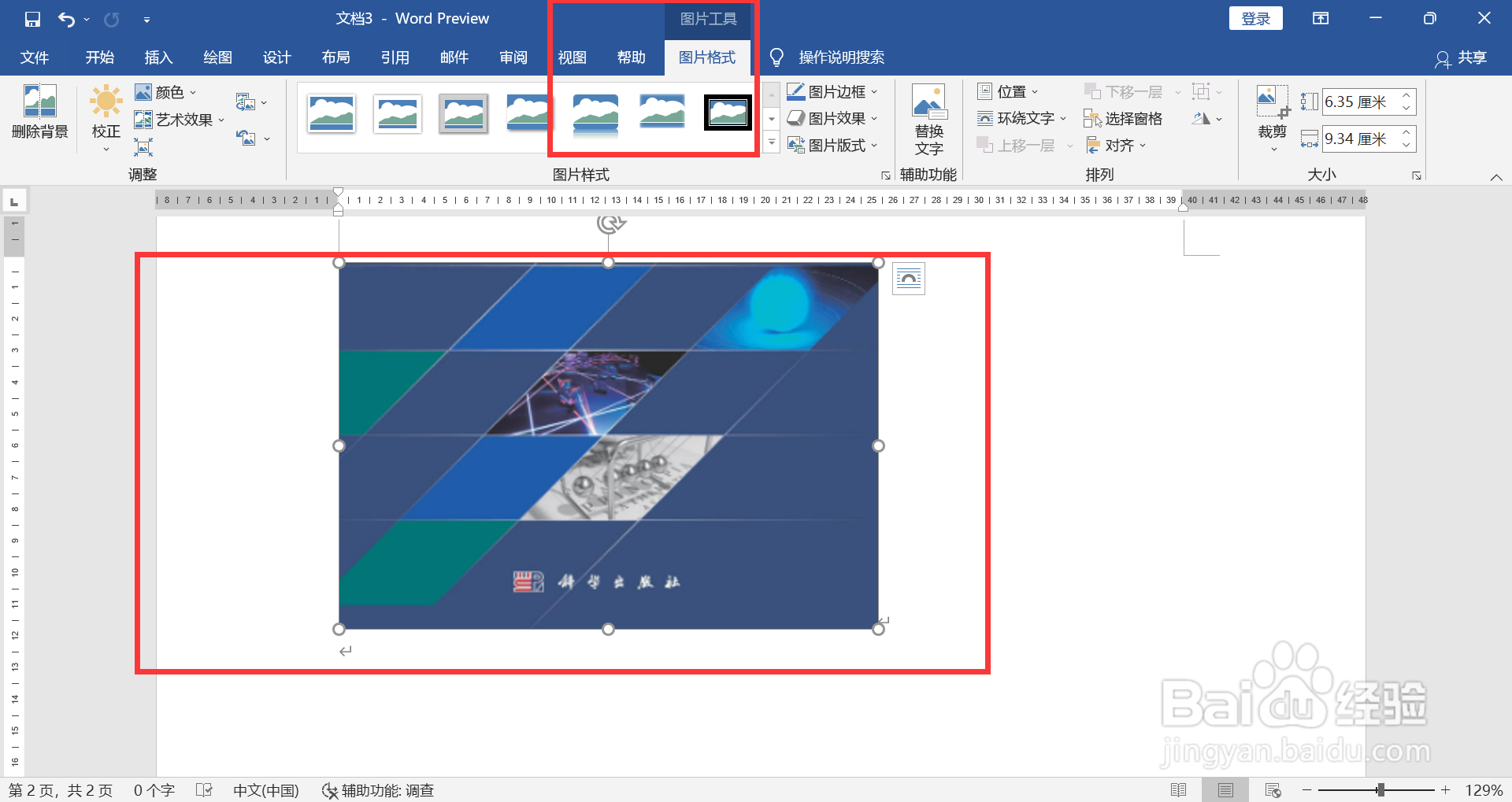Click the tab selector L icon by ruler
Image resolution: width=1512 pixels, height=802 pixels.
point(14,201)
